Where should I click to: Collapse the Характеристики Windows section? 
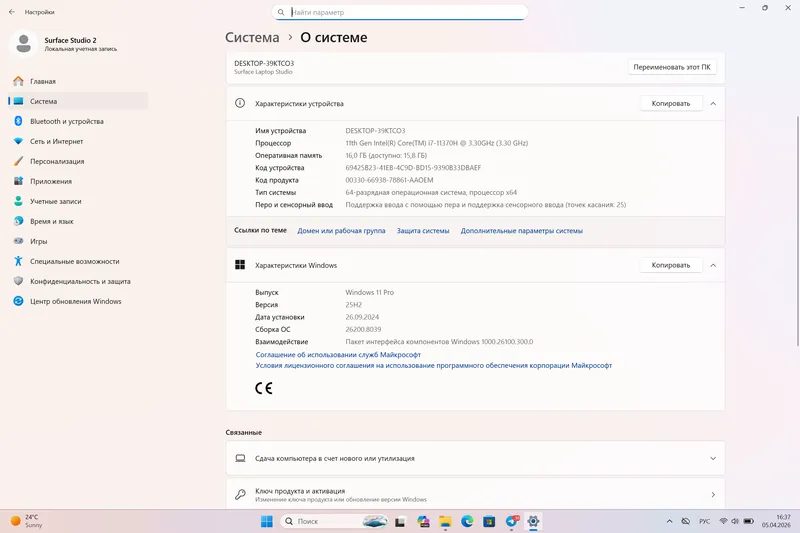click(x=713, y=265)
